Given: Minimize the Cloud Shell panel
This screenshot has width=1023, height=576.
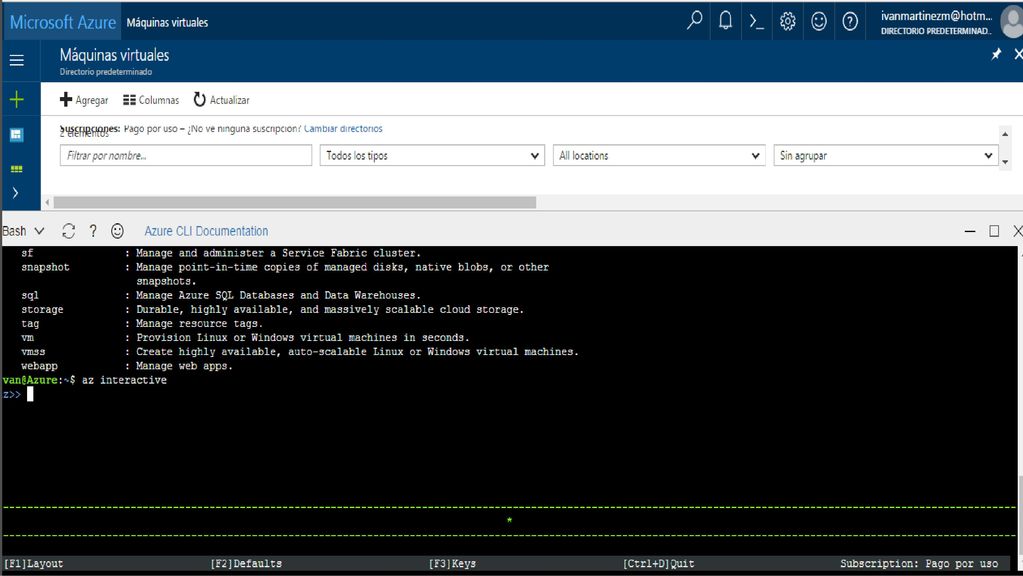Looking at the screenshot, I should 970,231.
